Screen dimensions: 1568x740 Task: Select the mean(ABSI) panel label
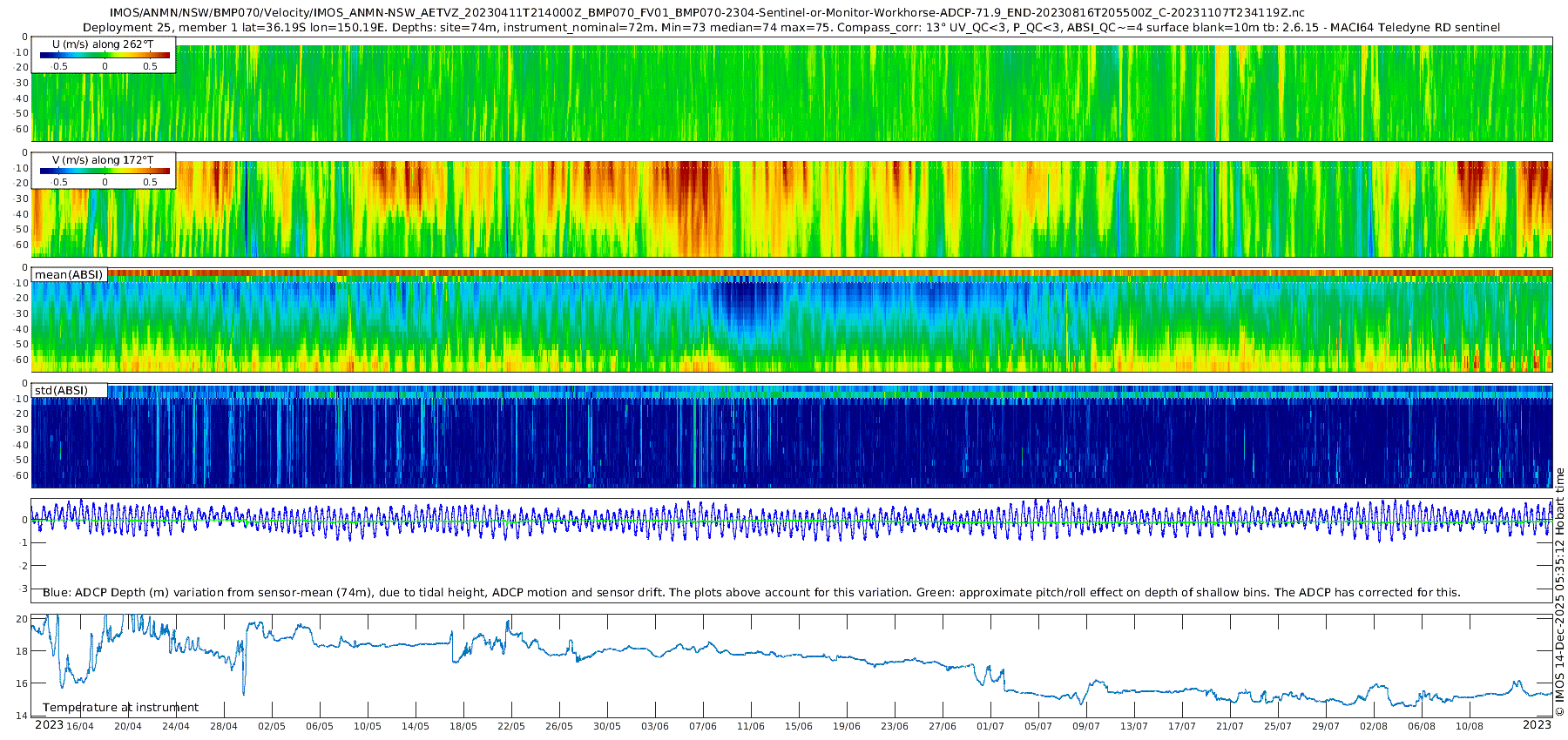point(69,275)
